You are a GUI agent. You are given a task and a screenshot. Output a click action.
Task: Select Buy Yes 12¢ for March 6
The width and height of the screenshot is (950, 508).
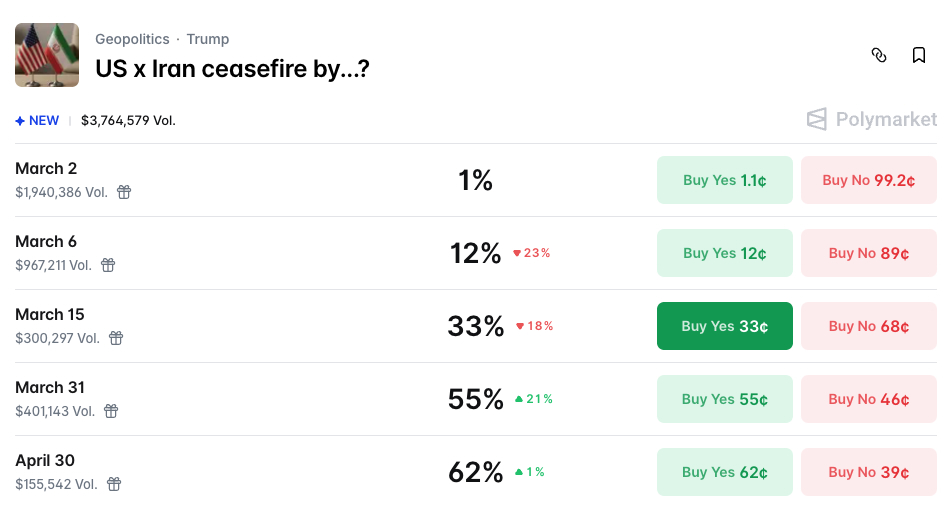[x=724, y=253]
